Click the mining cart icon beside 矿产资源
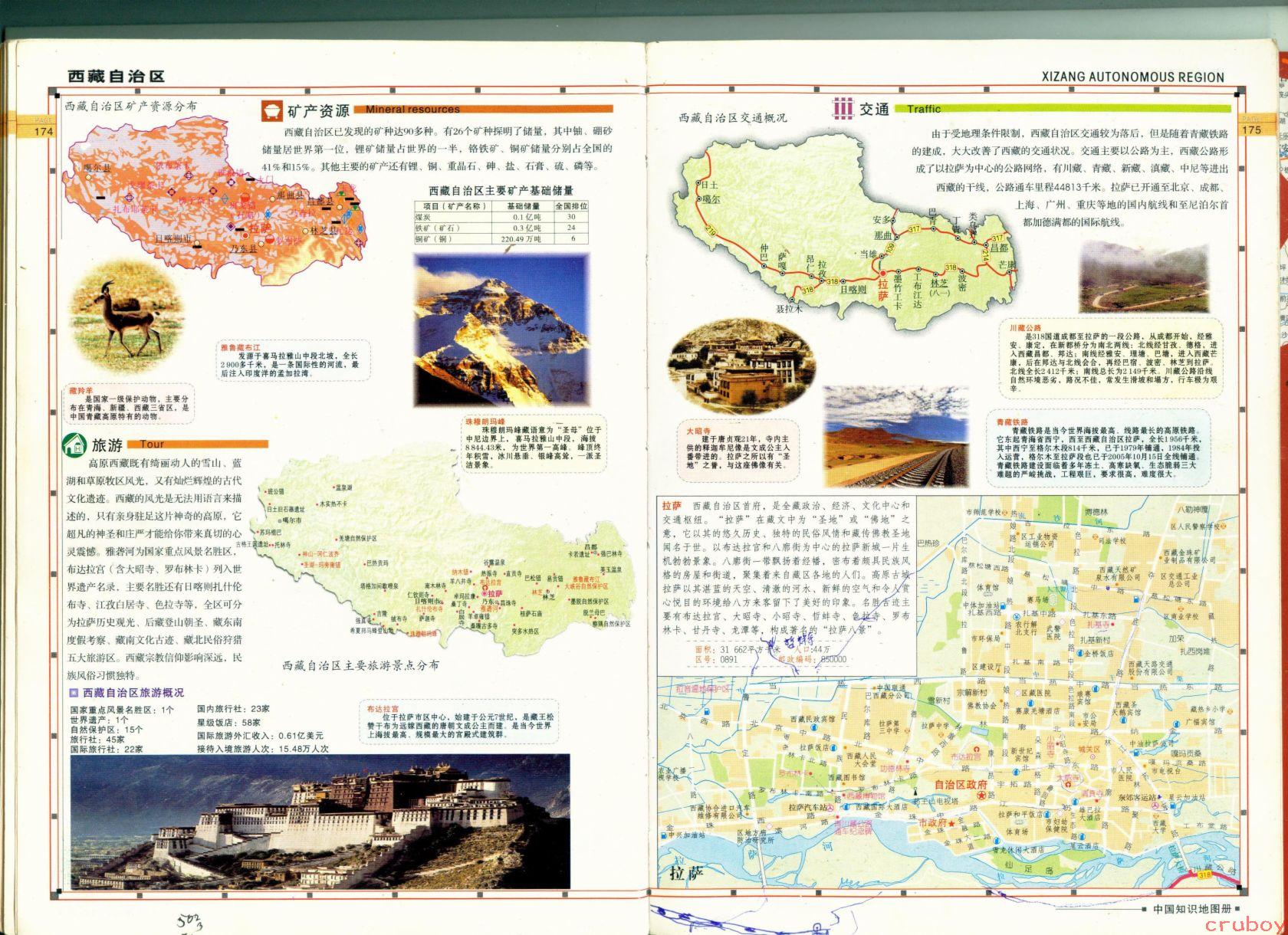The width and height of the screenshot is (1288, 935). pyautogui.click(x=272, y=110)
